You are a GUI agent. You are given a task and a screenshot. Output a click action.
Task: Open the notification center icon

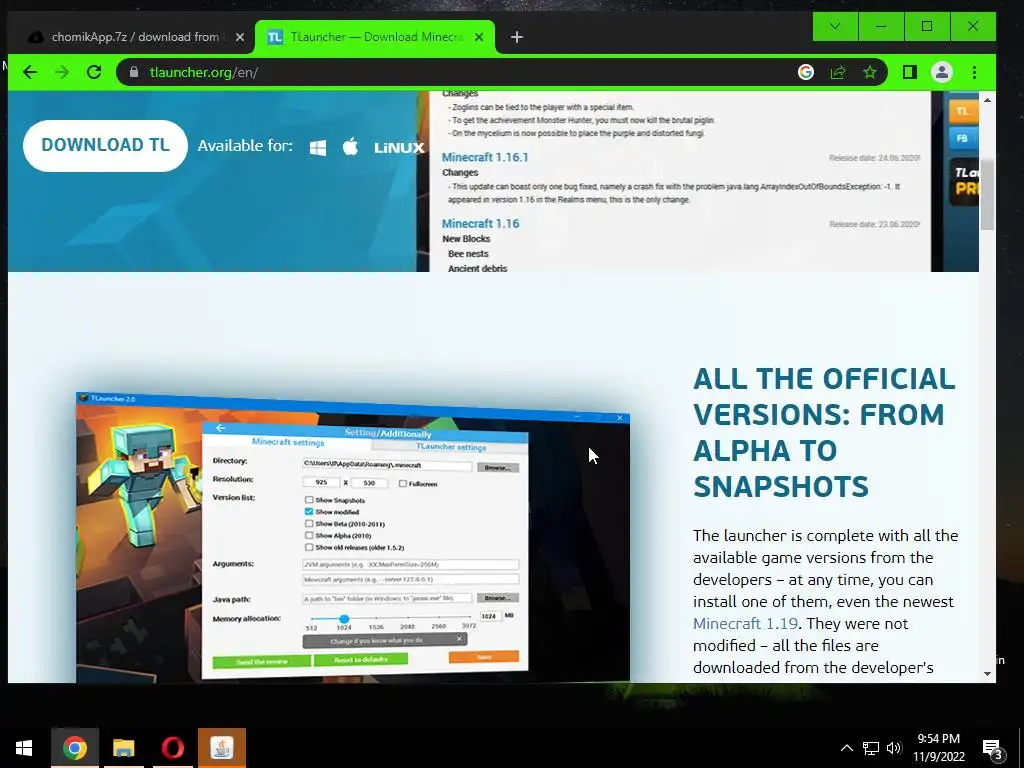(x=993, y=748)
